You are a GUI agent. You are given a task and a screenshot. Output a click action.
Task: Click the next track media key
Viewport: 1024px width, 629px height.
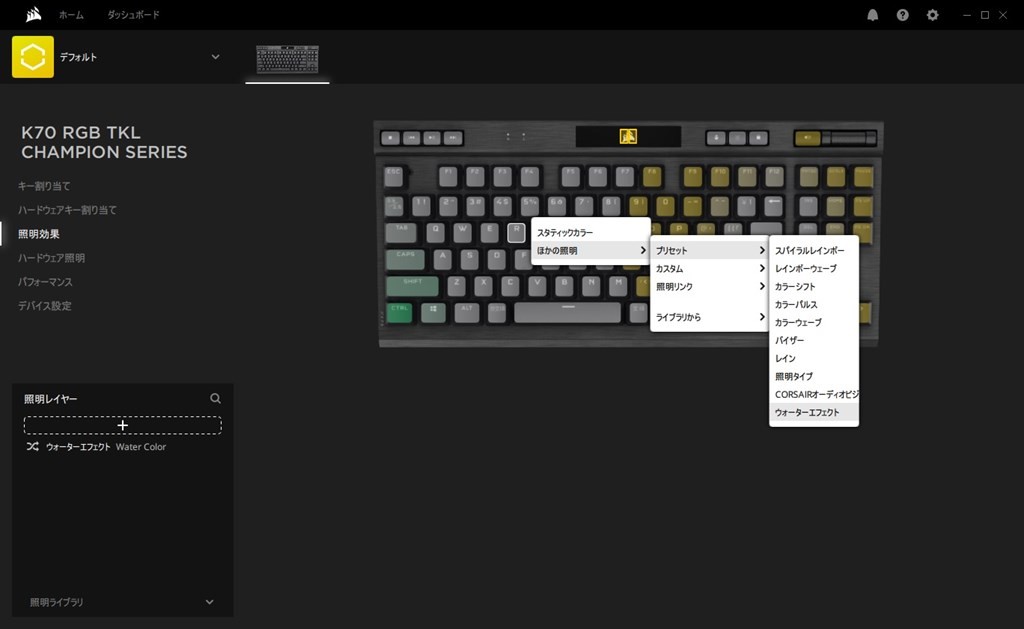[x=453, y=138]
